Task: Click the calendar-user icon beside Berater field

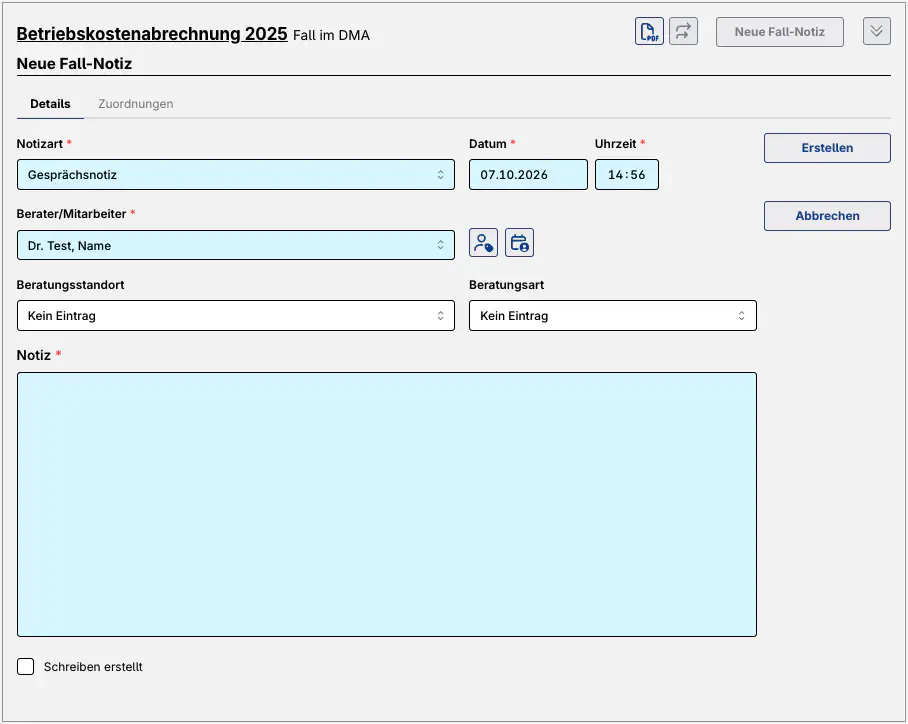Action: [519, 243]
